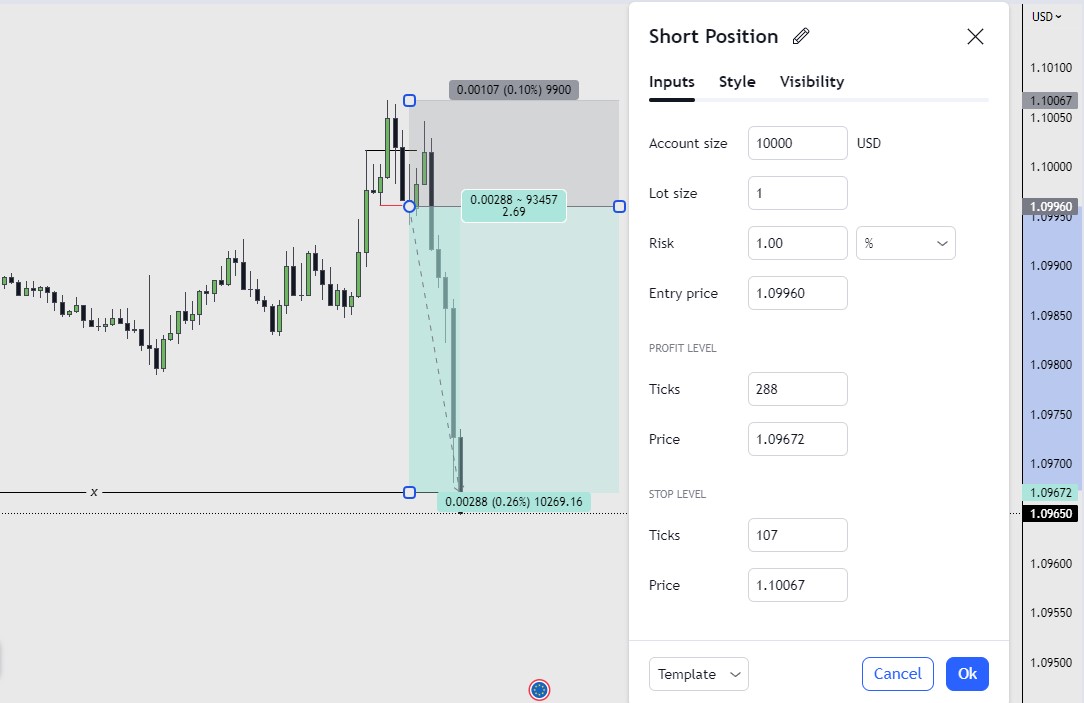Open the Risk unit % dropdown

pos(906,243)
